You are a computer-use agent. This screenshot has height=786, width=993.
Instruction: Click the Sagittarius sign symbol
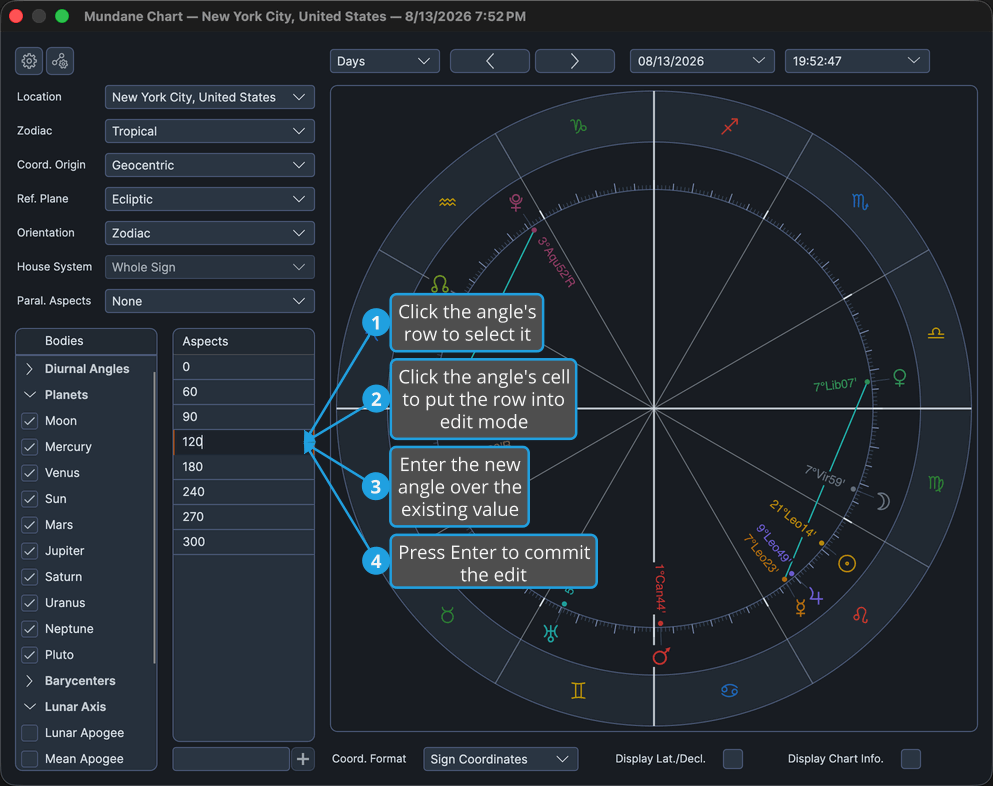730,126
